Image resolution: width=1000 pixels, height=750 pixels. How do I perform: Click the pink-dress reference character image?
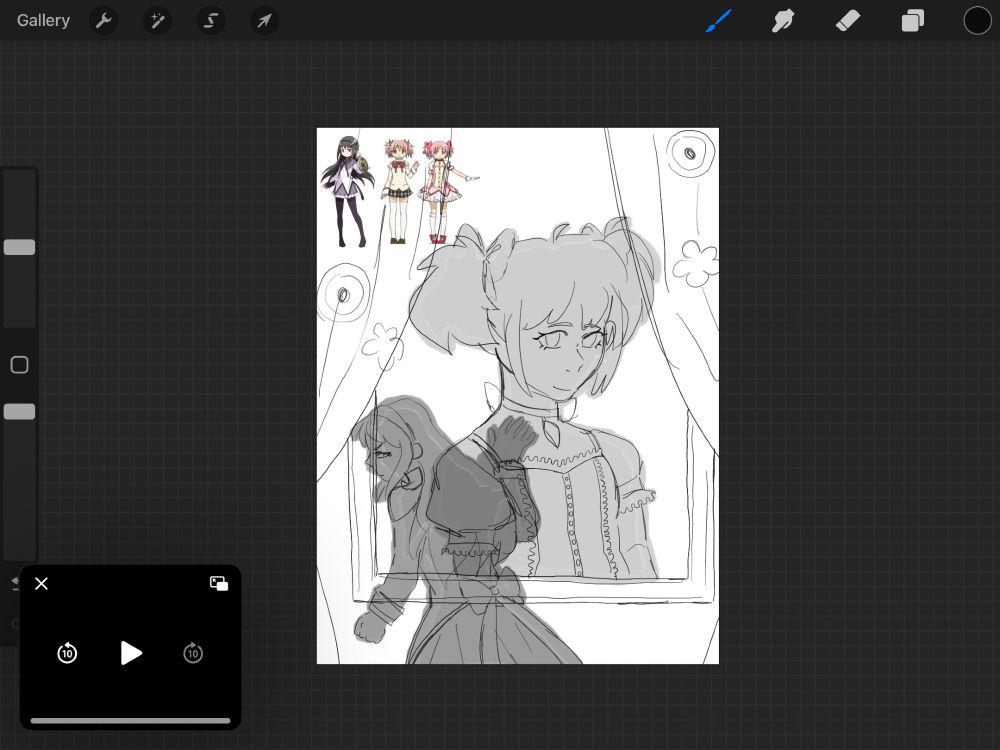click(x=446, y=191)
